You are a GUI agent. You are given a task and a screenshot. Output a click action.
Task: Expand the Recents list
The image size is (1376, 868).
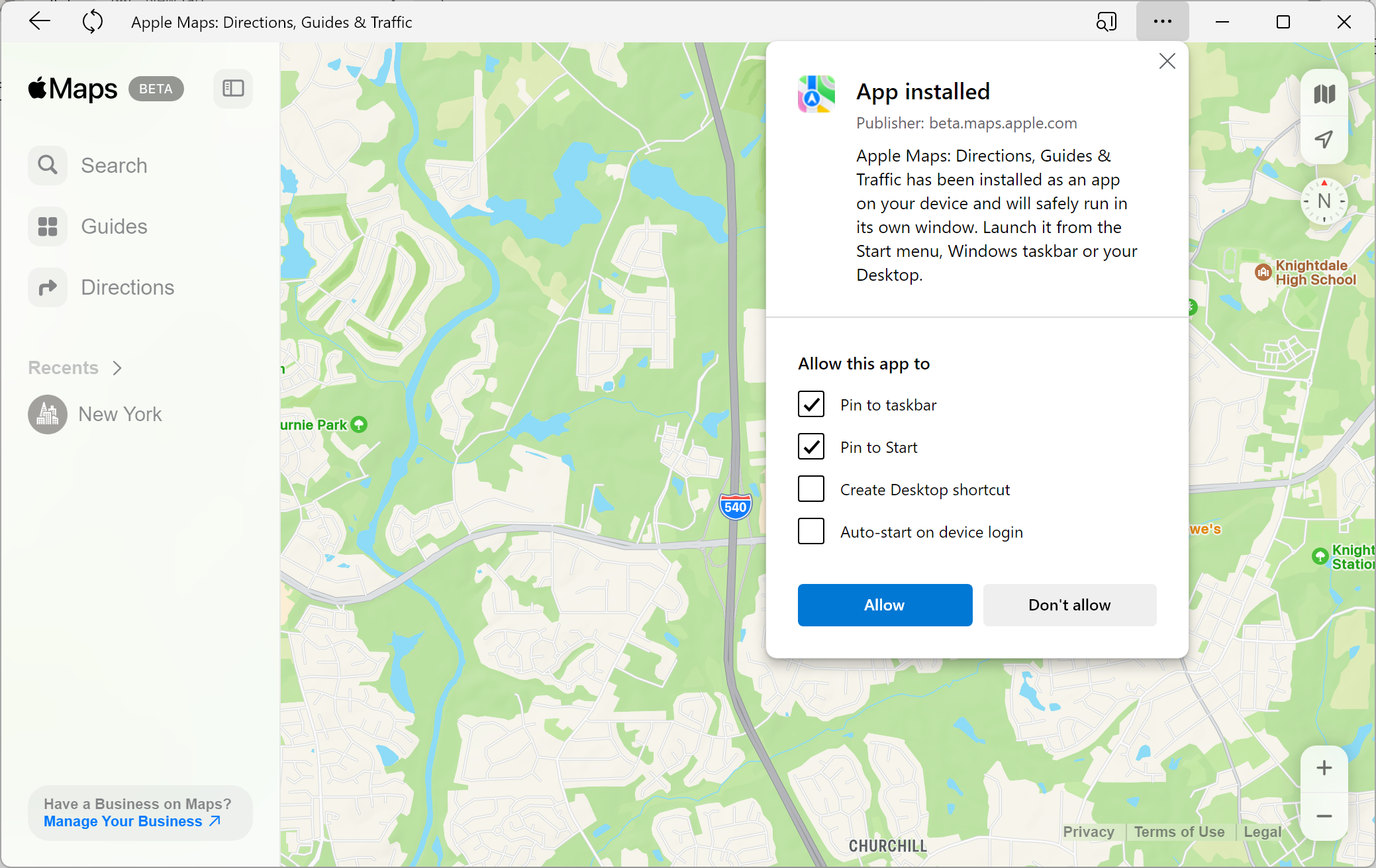(x=117, y=367)
